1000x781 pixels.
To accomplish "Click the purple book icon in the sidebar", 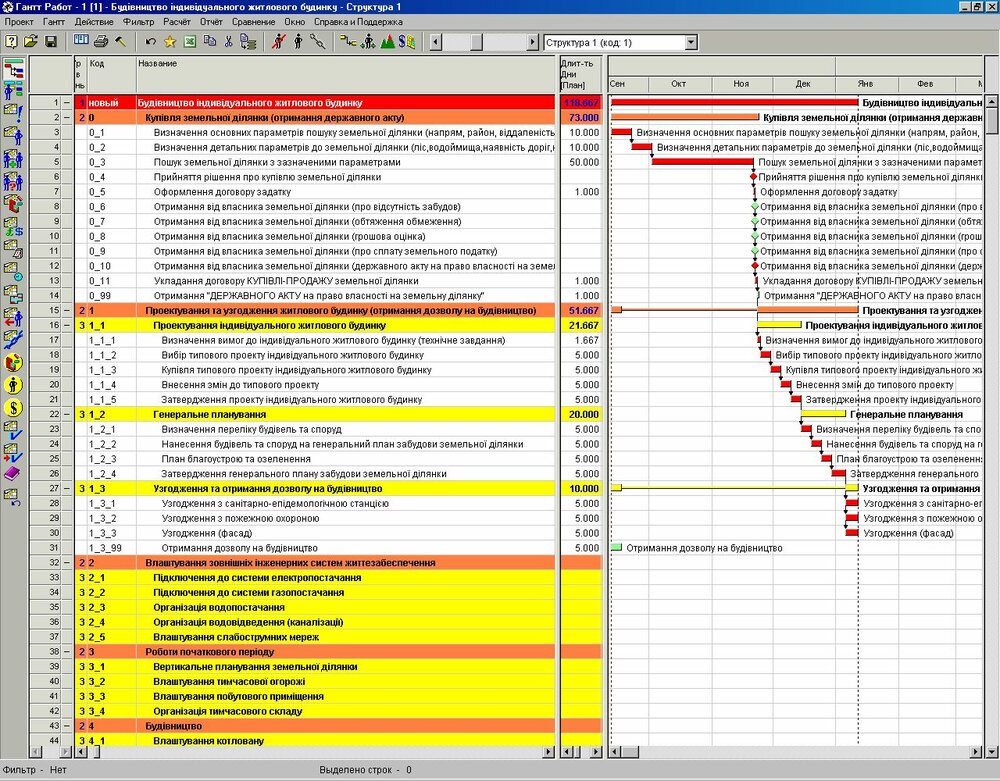I will pos(14,472).
